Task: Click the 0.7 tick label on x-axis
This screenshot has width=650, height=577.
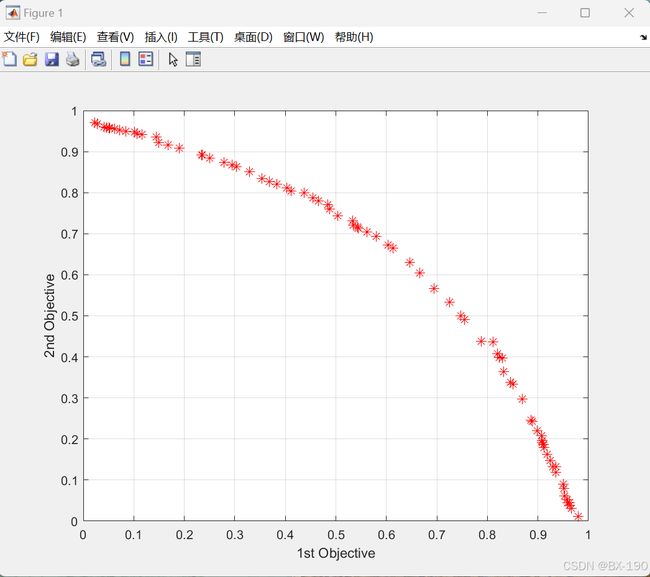Action: click(437, 535)
